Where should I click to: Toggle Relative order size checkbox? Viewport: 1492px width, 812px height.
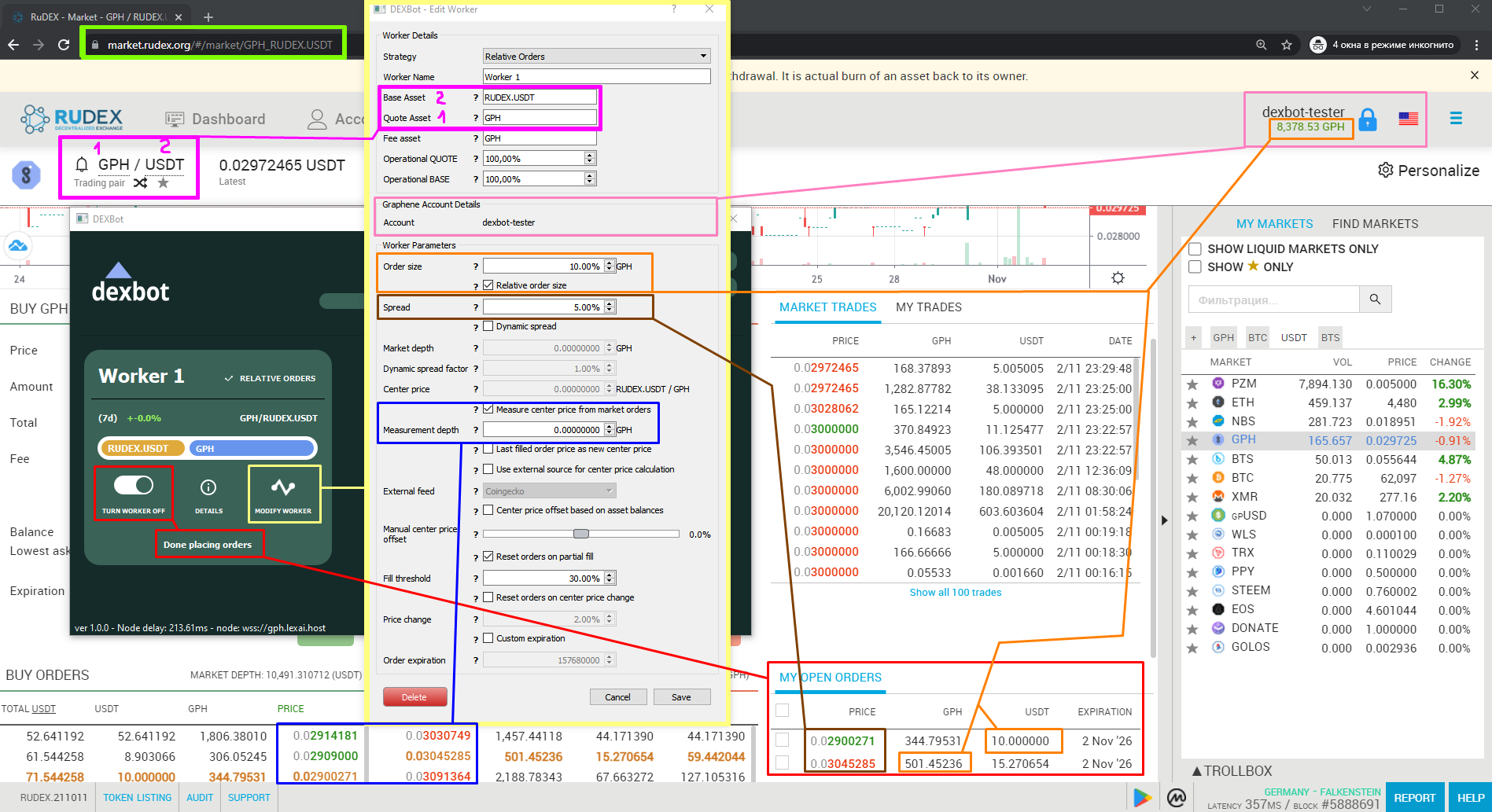pyautogui.click(x=488, y=285)
